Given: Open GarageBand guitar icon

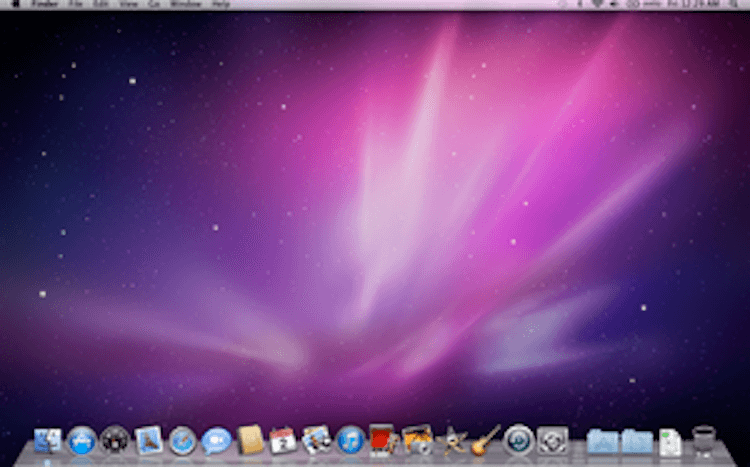Looking at the screenshot, I should (485, 440).
